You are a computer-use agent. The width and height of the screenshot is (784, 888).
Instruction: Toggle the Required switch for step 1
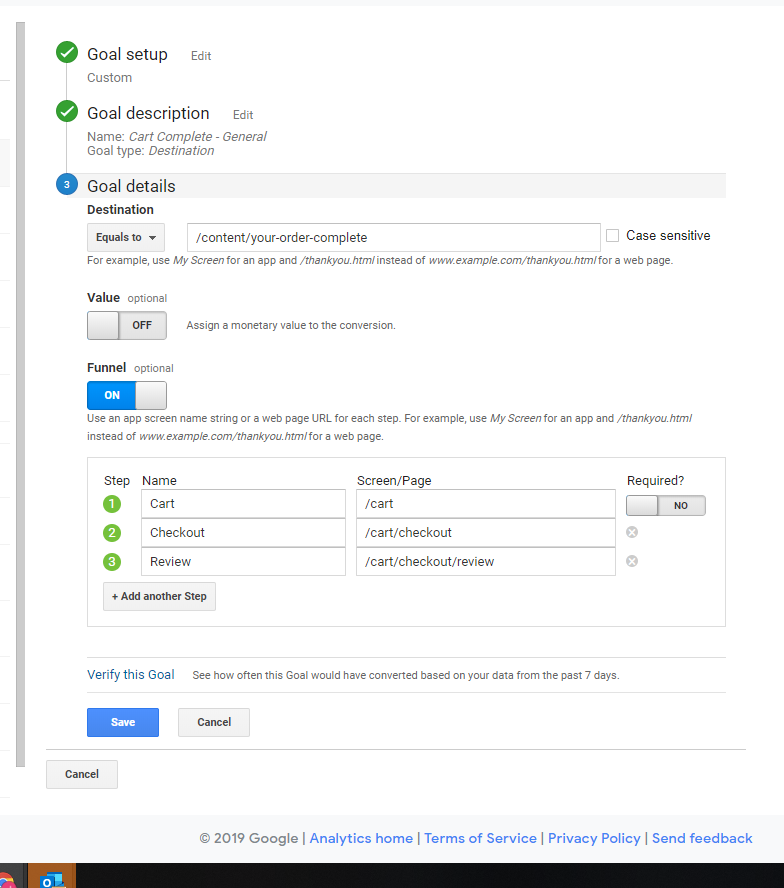coord(666,506)
